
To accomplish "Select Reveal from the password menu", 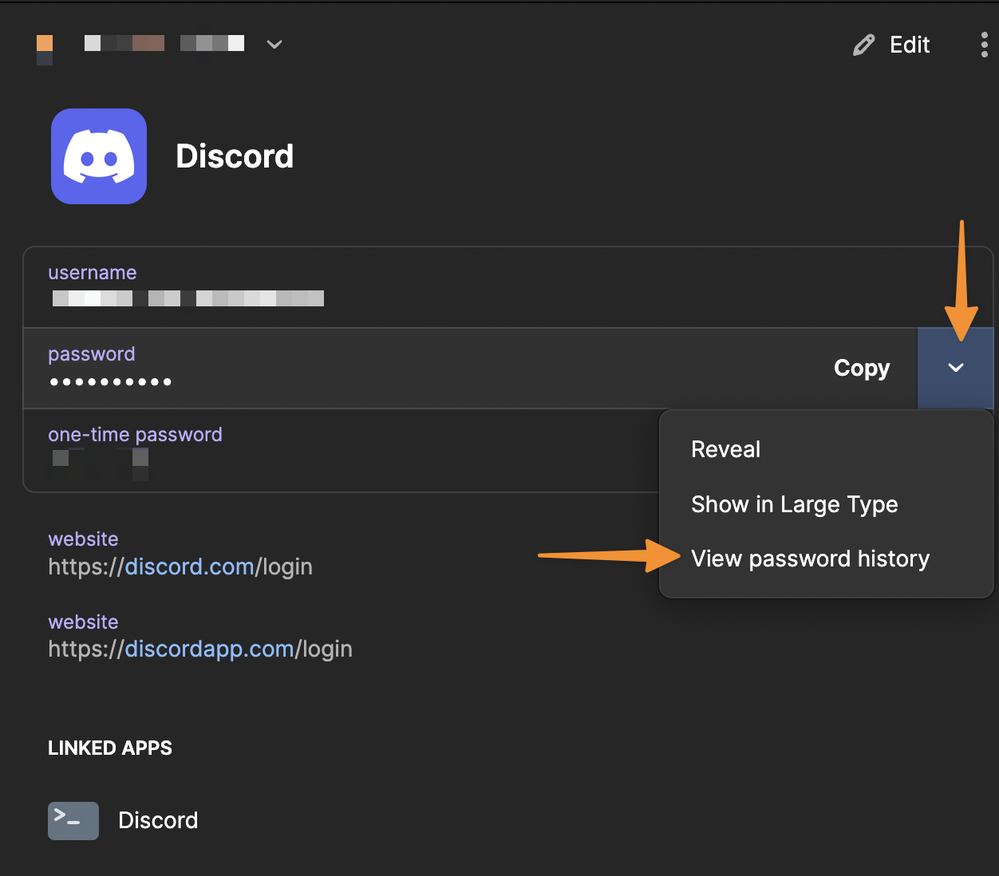I will (726, 450).
